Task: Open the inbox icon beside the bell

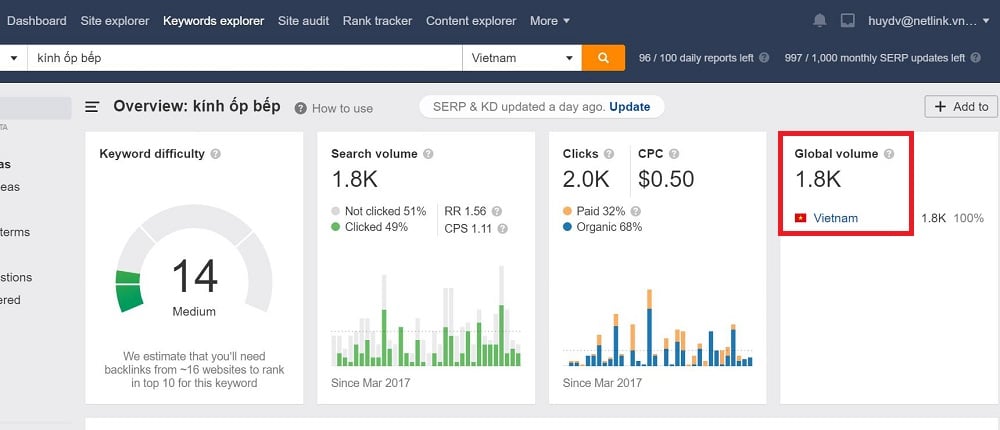Action: coord(848,20)
